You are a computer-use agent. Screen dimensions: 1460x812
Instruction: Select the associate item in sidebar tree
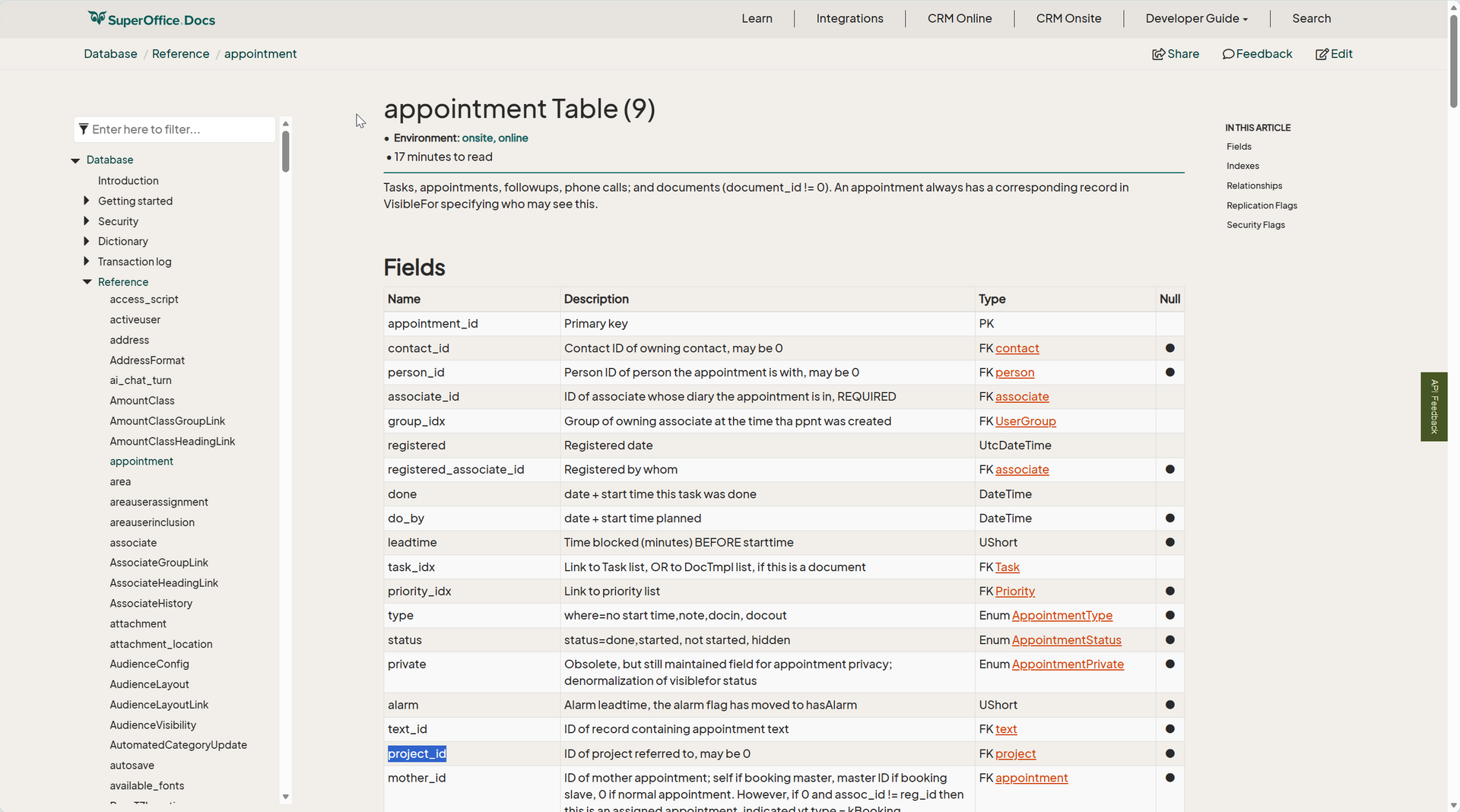tap(133, 543)
